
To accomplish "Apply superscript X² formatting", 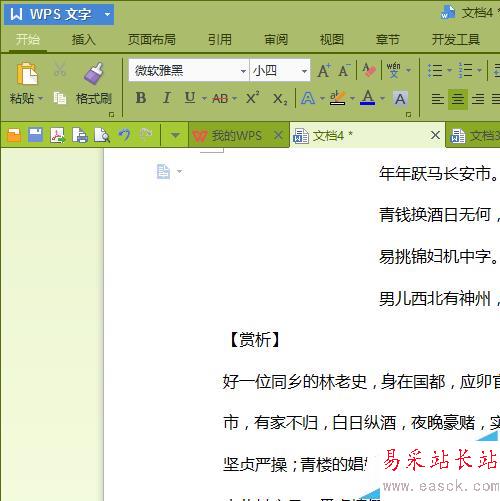I will point(252,98).
